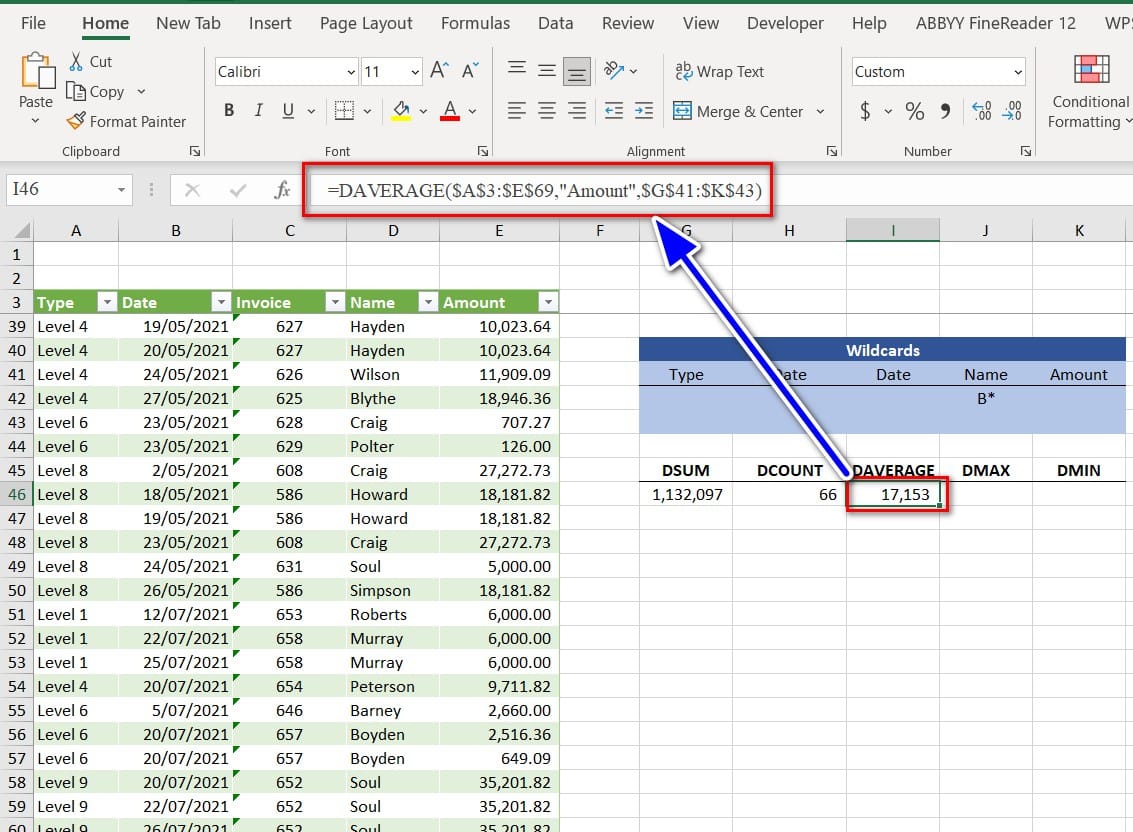Viewport: 1133px width, 832px height.
Task: Click the Insert Function fx icon
Action: click(282, 189)
